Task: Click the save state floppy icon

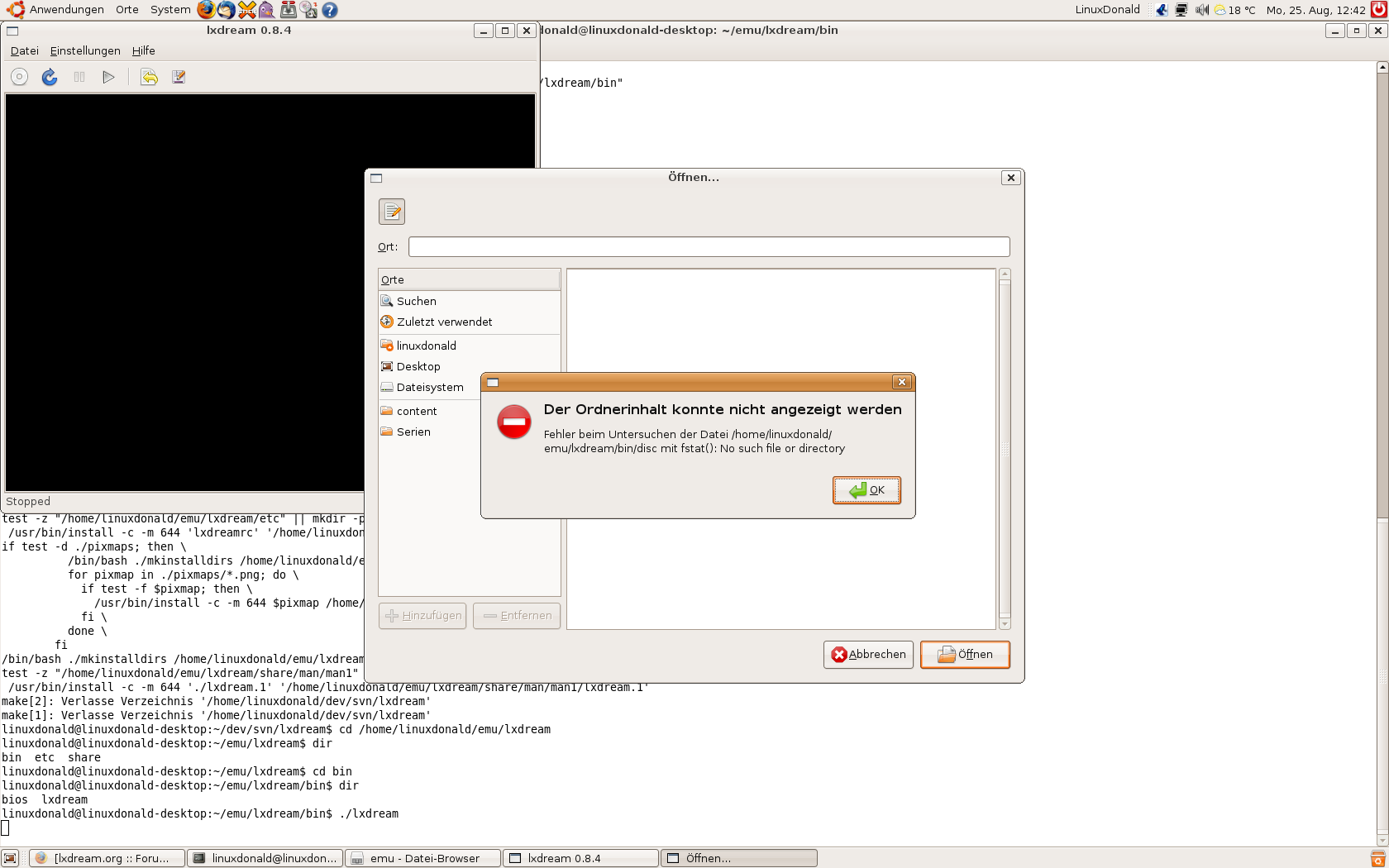Action: click(179, 77)
